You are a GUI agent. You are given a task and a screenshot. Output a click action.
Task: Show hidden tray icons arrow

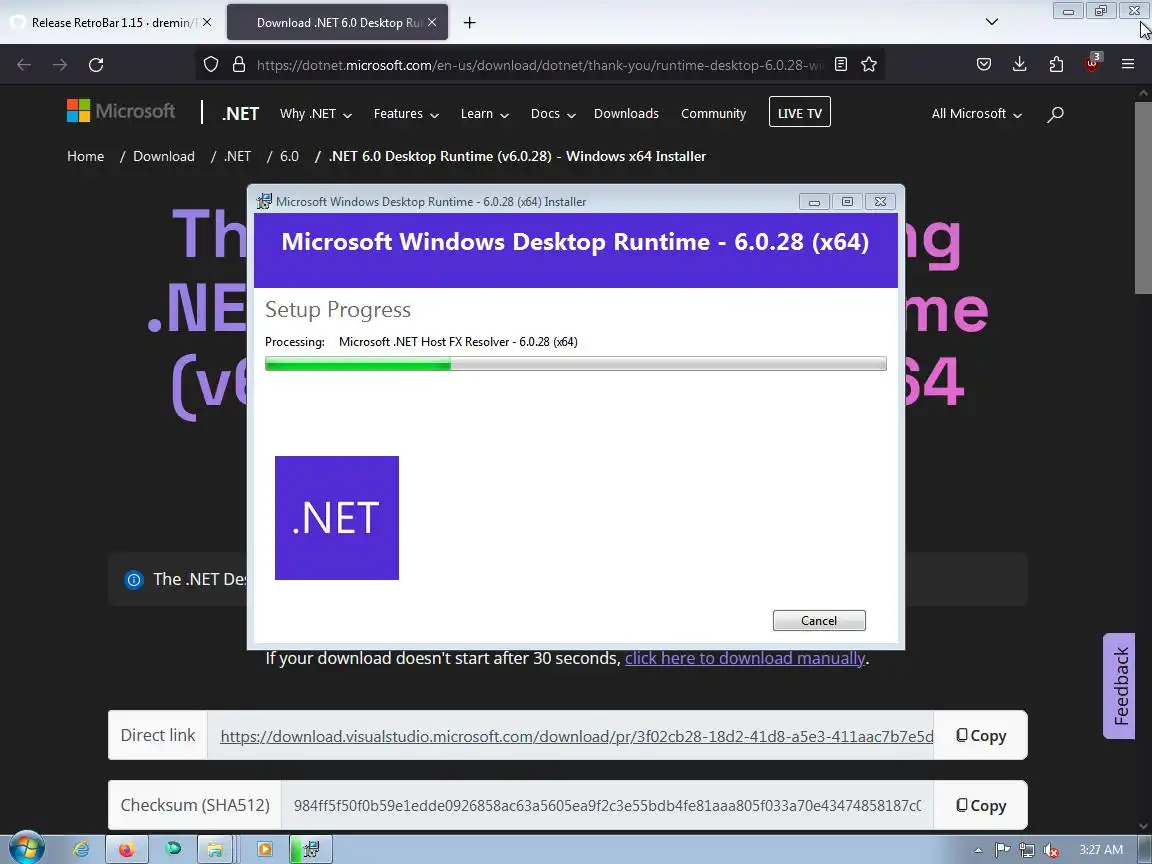[x=978, y=850]
